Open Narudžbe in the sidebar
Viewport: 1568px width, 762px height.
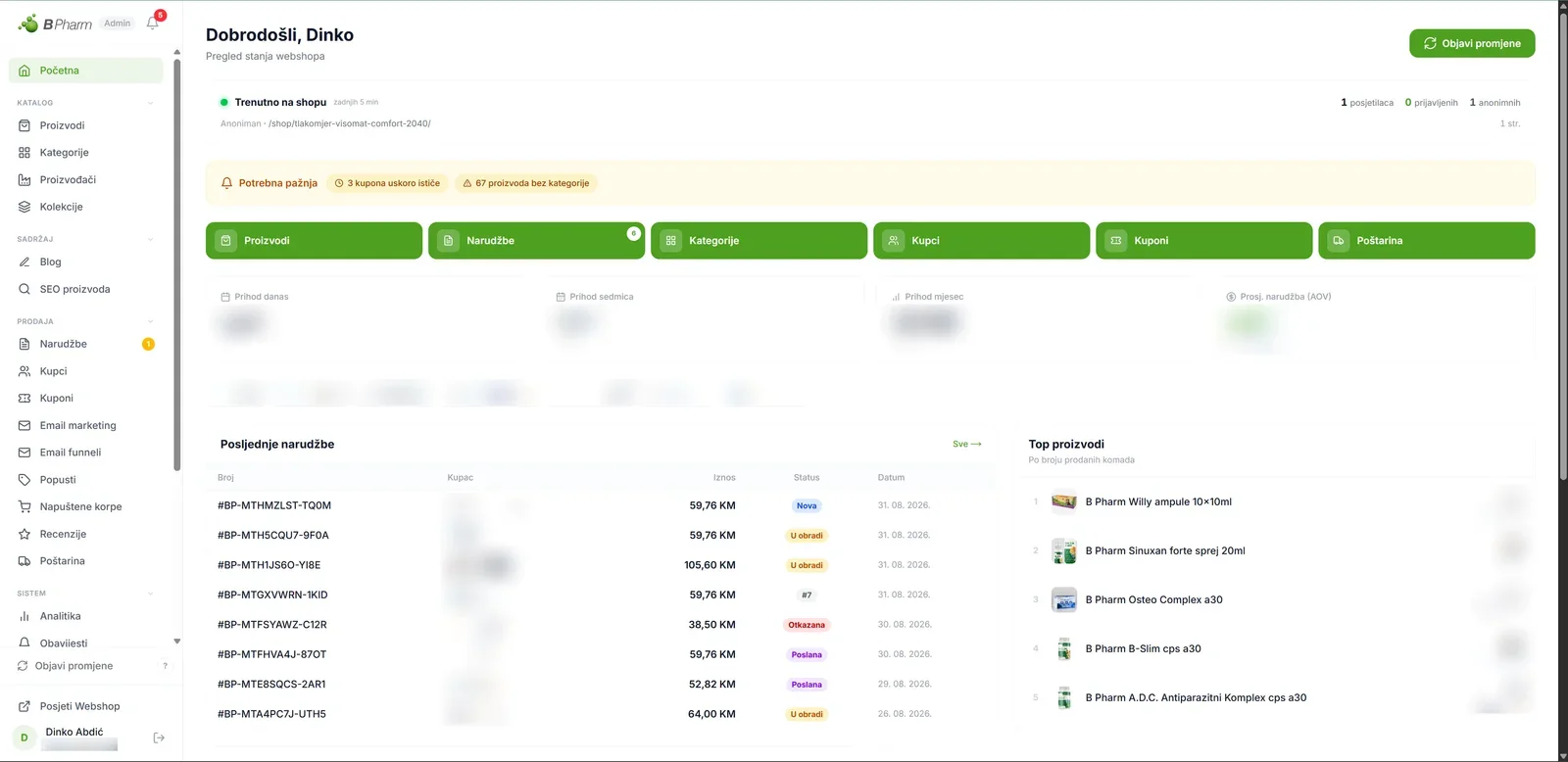coord(86,344)
